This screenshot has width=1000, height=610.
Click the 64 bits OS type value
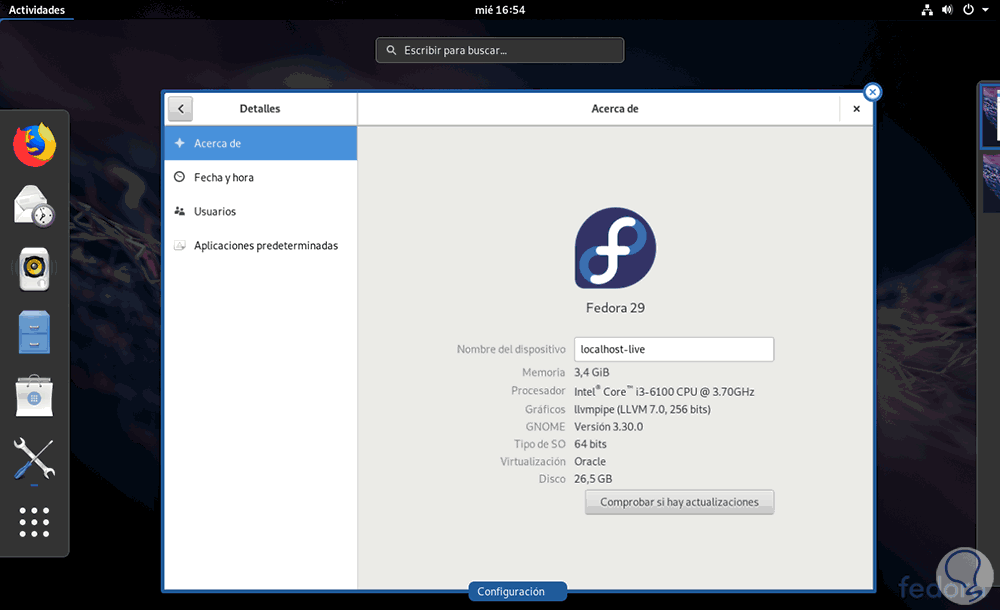tap(591, 444)
